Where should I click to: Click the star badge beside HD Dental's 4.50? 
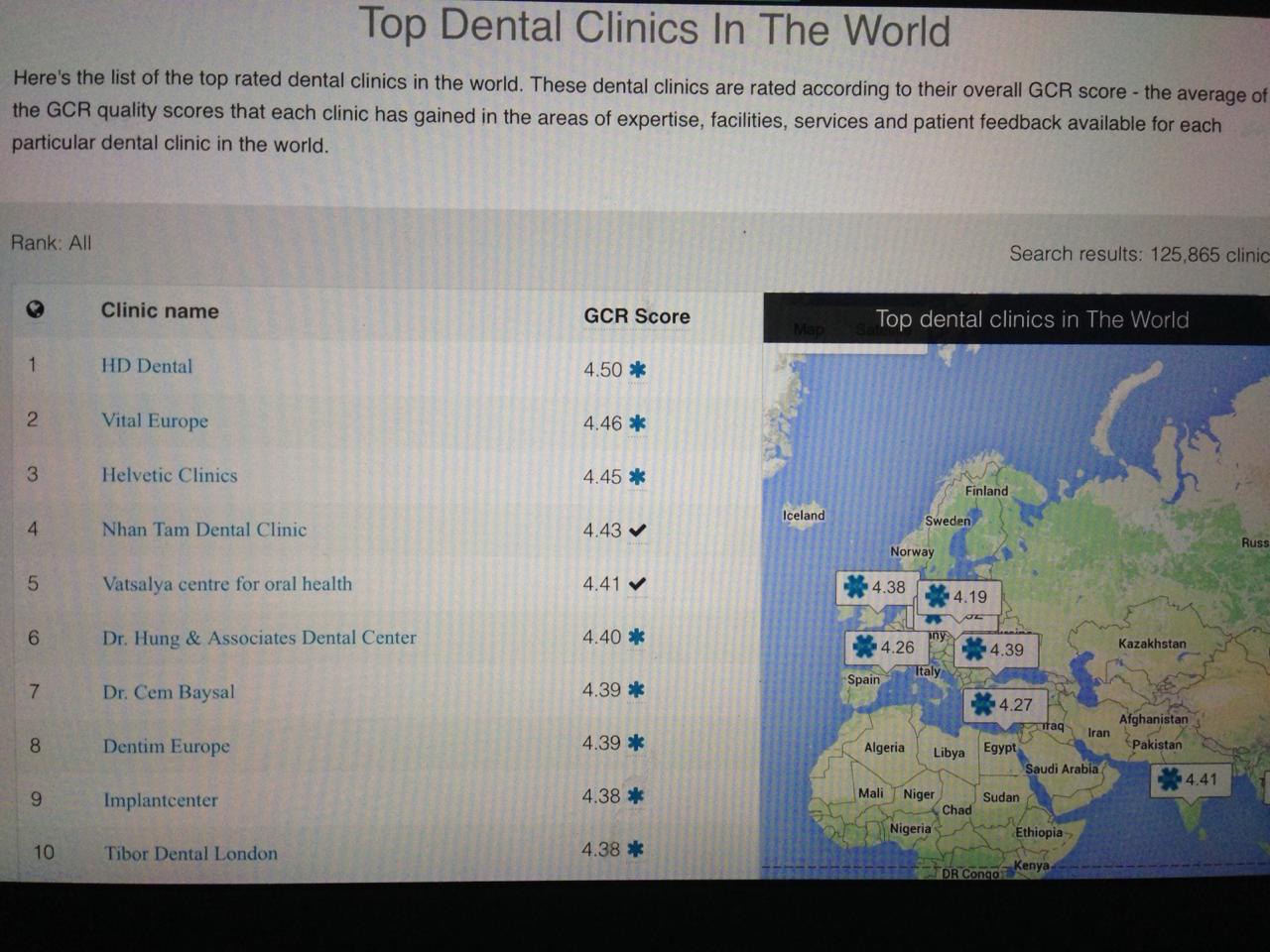point(638,369)
